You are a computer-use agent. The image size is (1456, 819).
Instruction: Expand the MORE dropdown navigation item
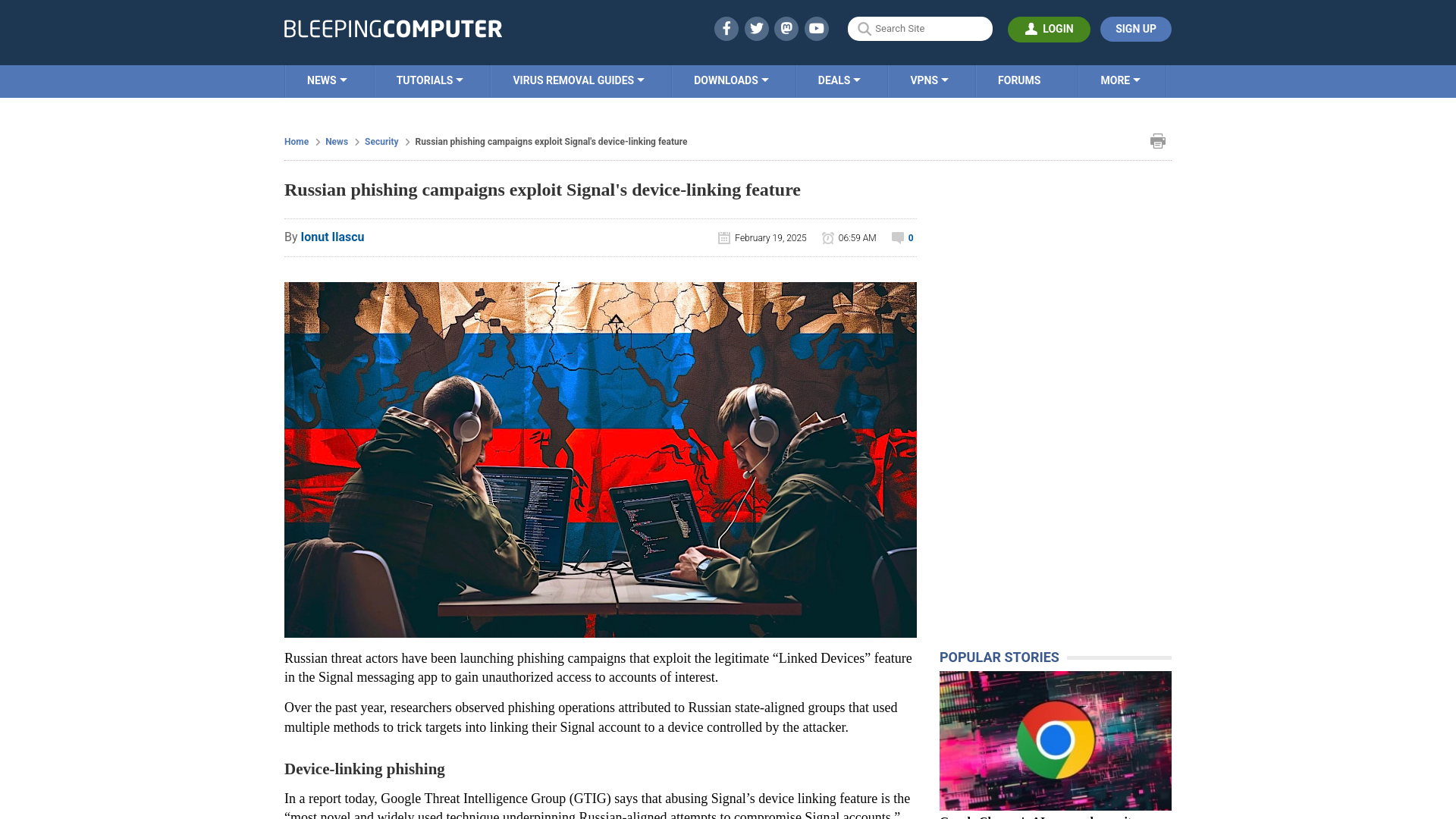1120,80
